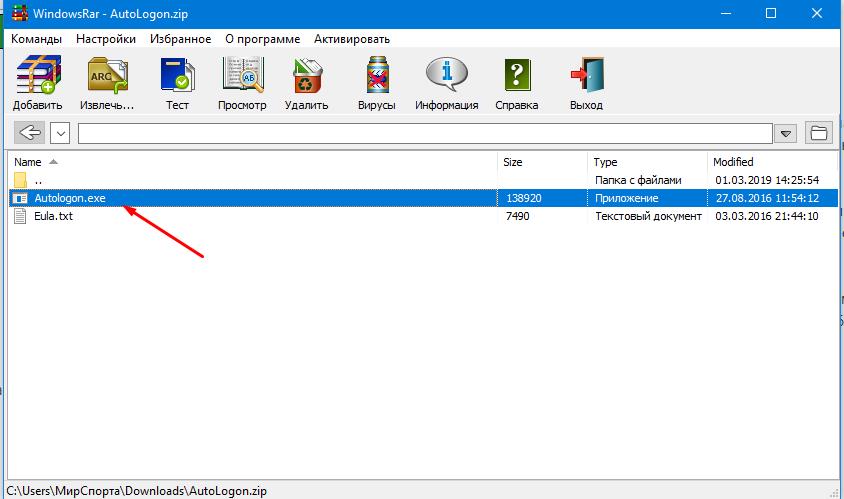Viewport: 844px width, 499px height.
Task: Sort files by the Size column header
Action: (512, 162)
